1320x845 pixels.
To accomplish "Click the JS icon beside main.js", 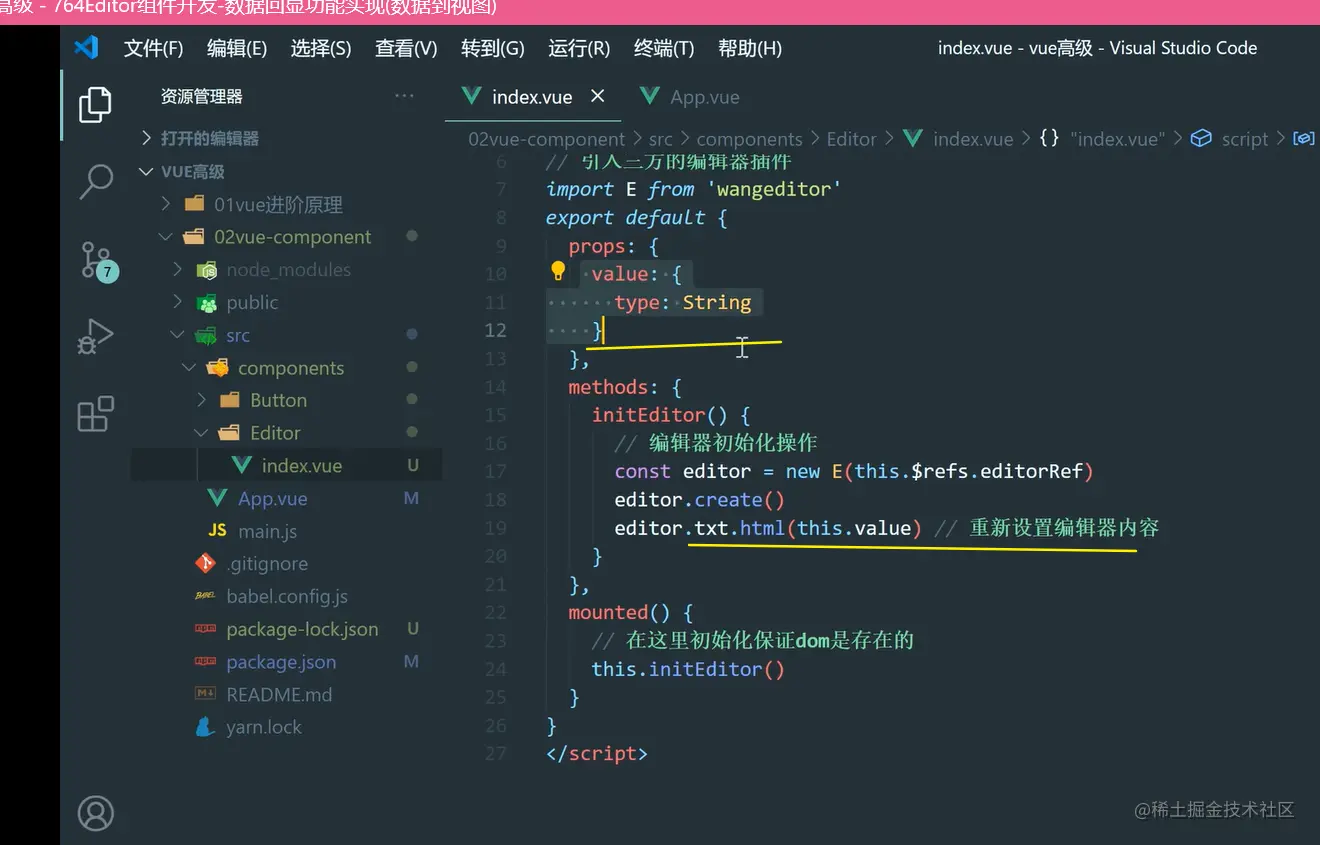I will (217, 531).
